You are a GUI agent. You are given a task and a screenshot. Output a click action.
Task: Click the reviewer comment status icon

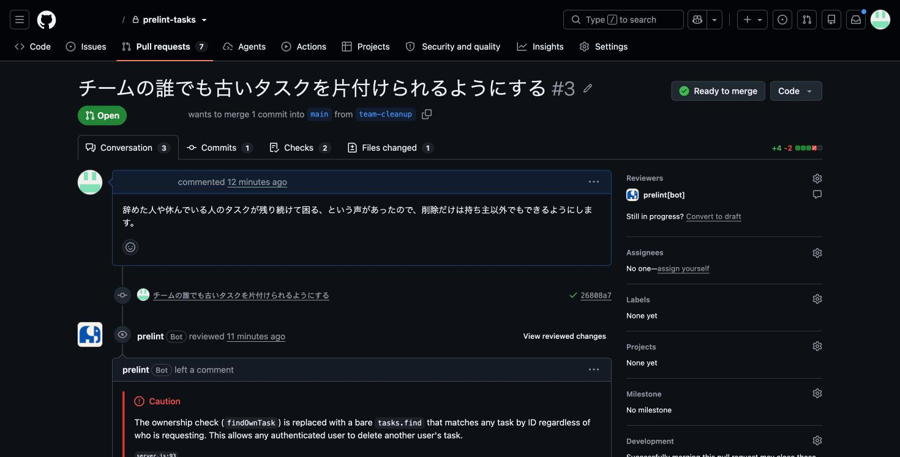pyautogui.click(x=817, y=195)
